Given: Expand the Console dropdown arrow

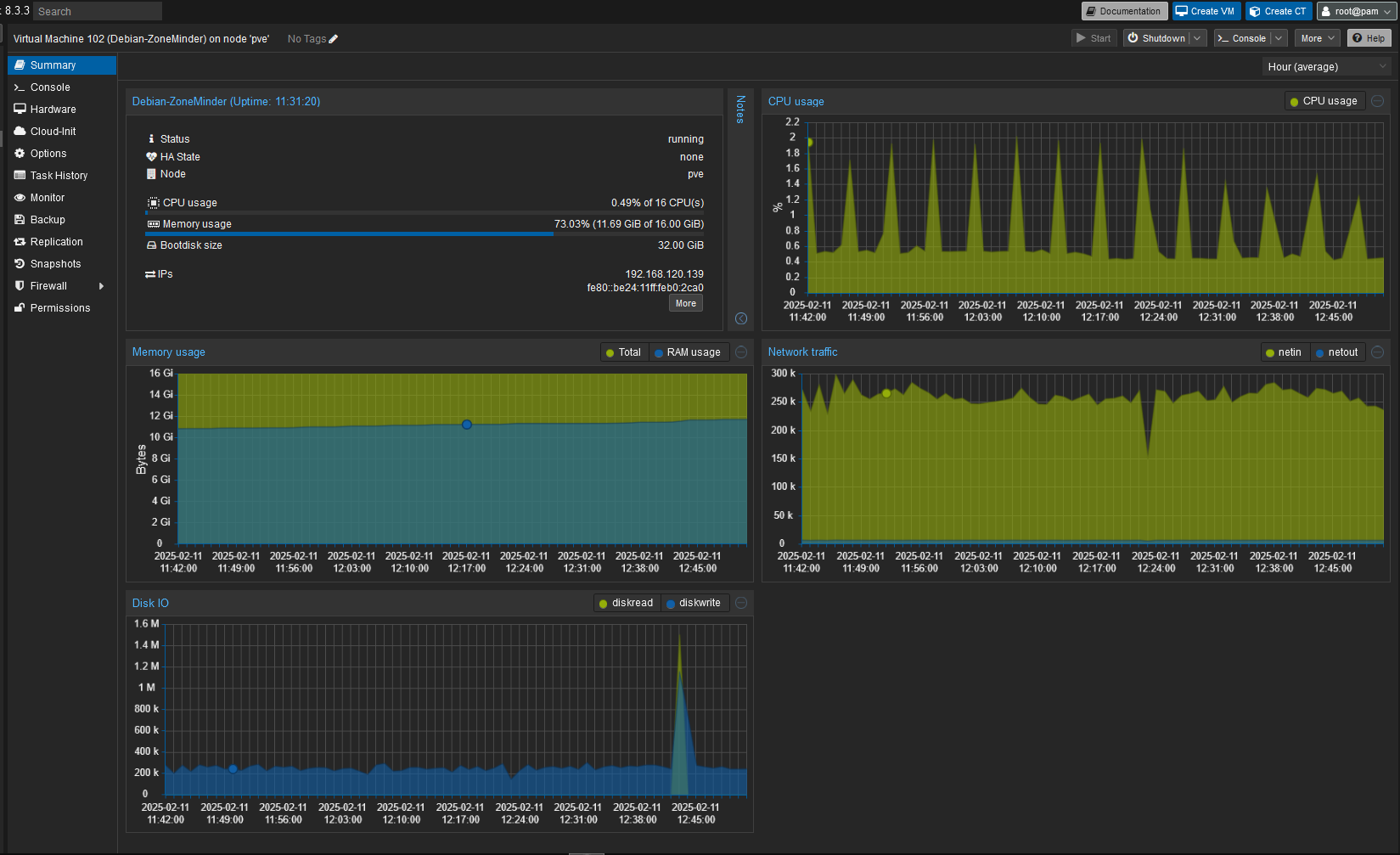Looking at the screenshot, I should 1279,38.
